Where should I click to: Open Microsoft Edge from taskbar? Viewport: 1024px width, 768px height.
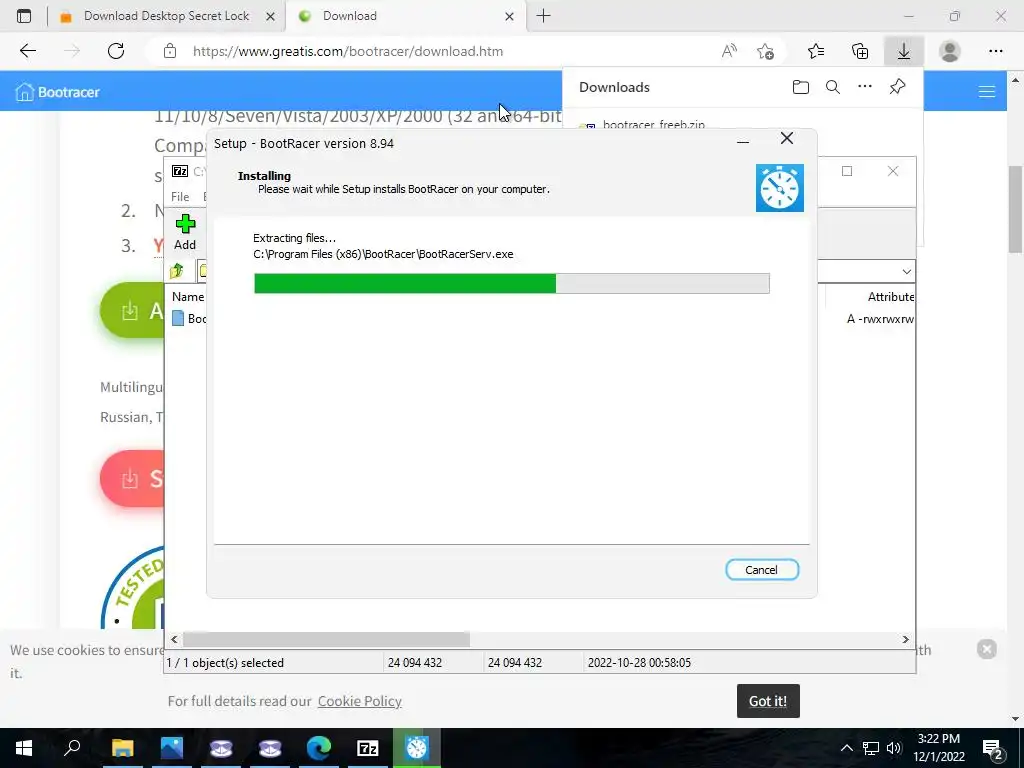[x=319, y=748]
